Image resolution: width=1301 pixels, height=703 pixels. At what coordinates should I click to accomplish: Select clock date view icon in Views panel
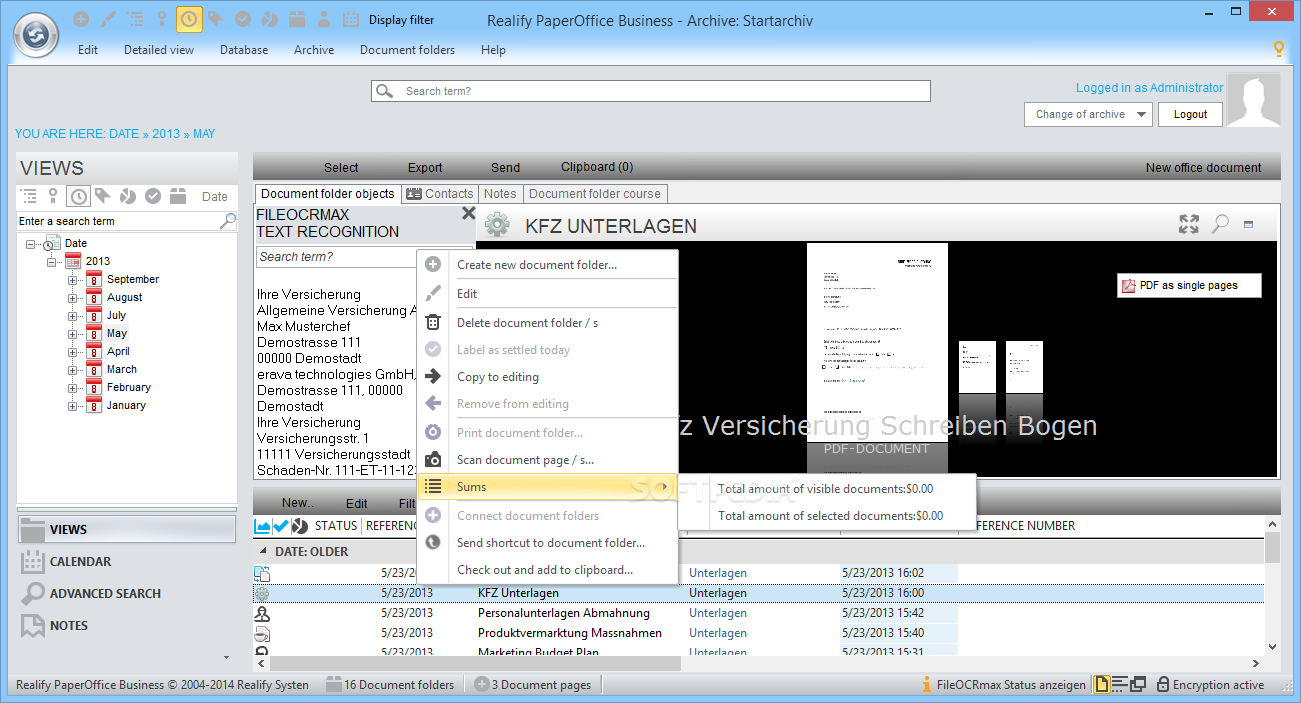[78, 196]
